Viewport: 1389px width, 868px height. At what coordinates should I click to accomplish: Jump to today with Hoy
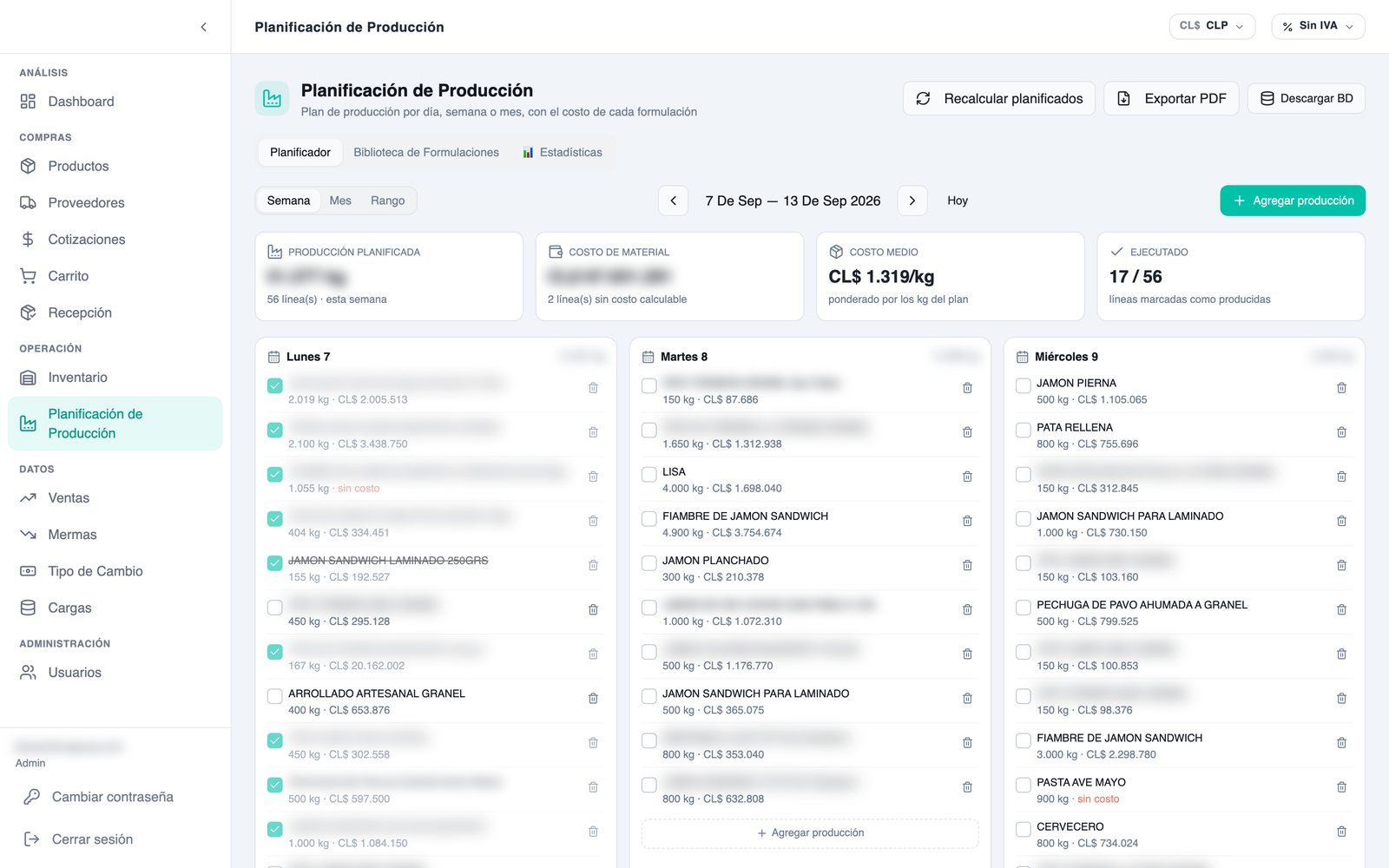[x=958, y=201]
